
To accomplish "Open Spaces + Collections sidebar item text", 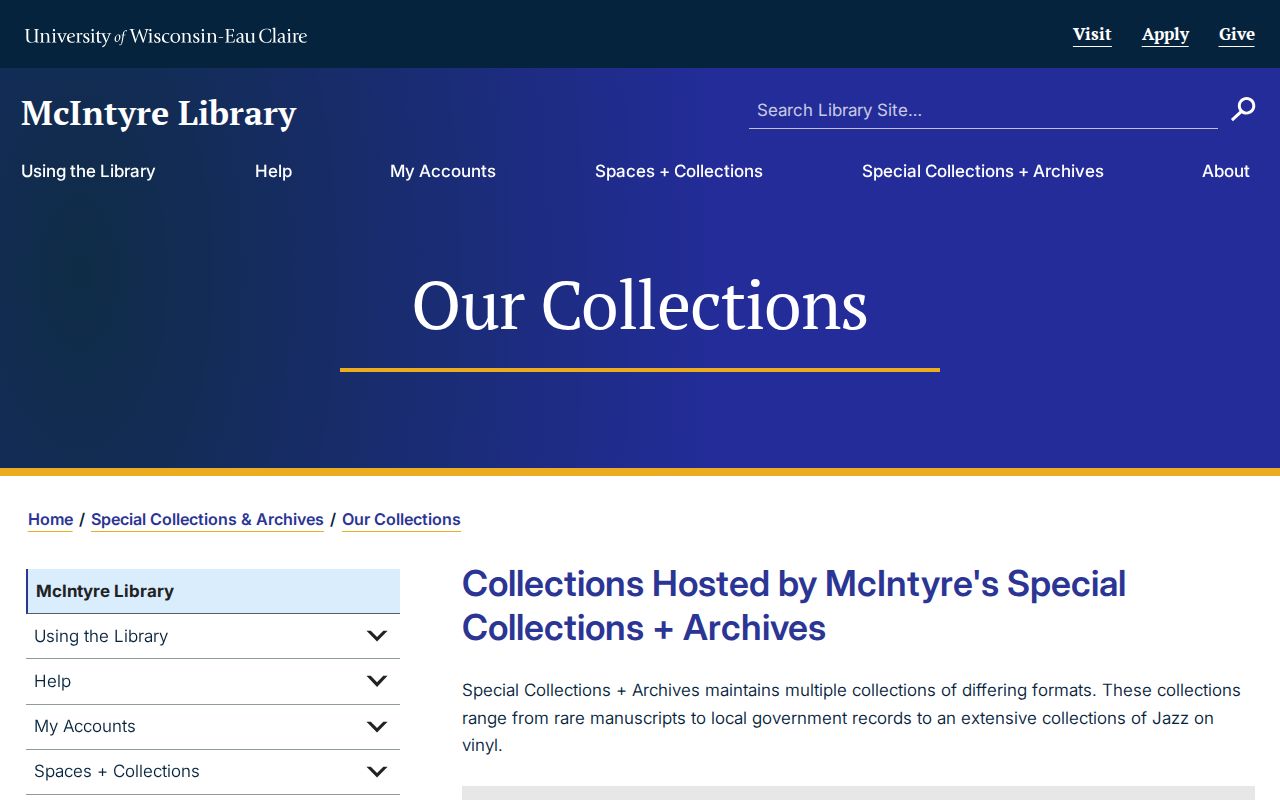I will click(117, 771).
